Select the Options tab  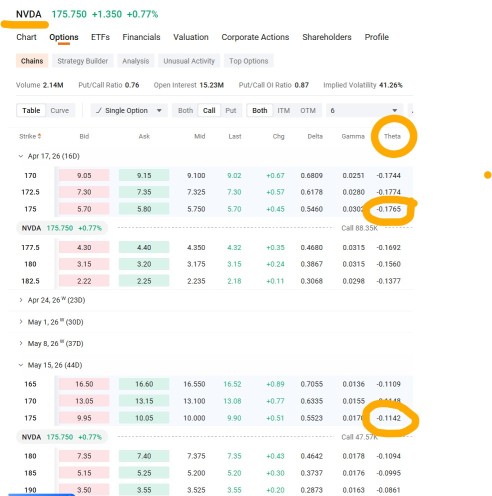tap(64, 37)
